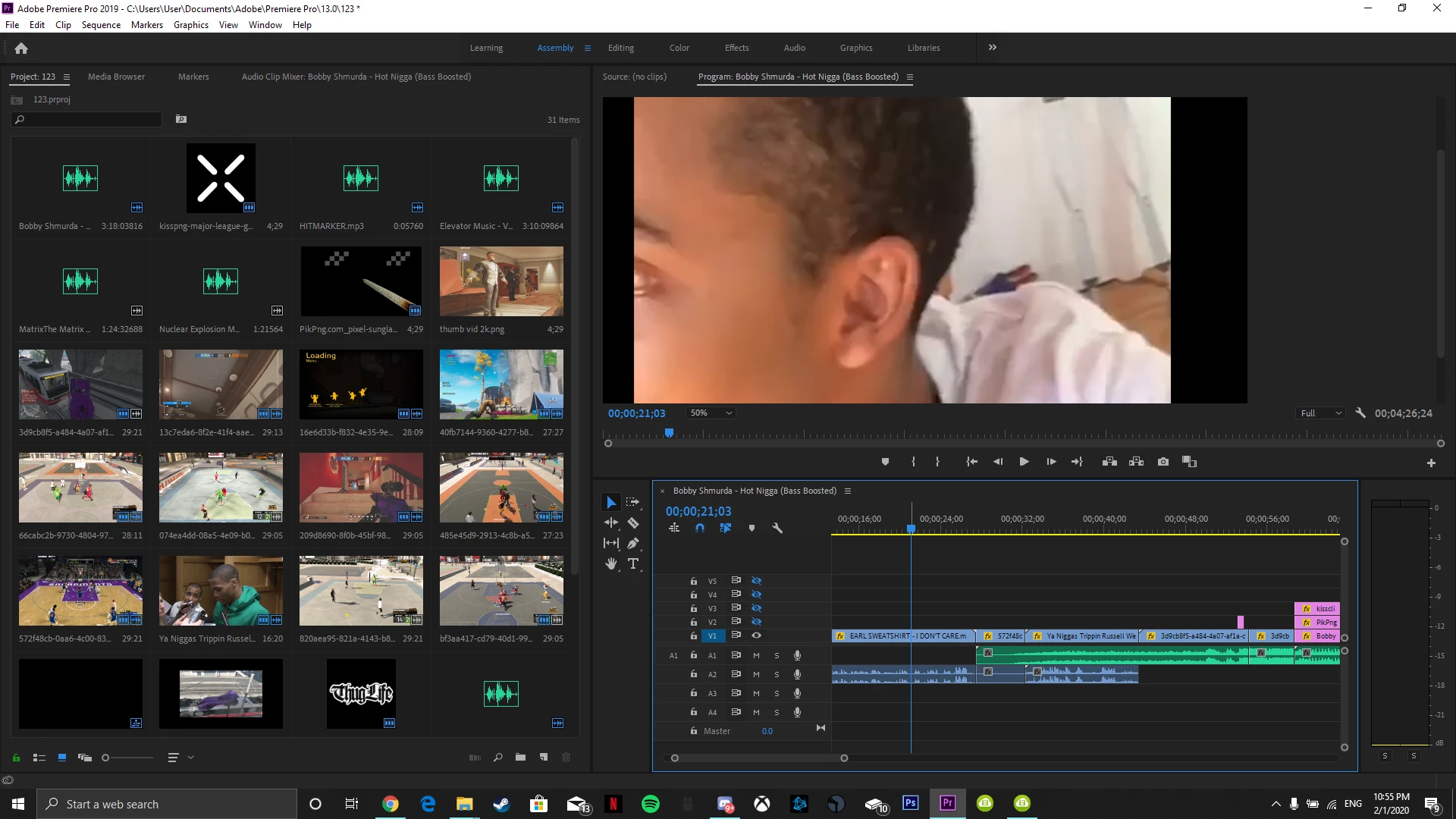
Task: Open the 50% zoom level dropdown
Action: [x=711, y=413]
